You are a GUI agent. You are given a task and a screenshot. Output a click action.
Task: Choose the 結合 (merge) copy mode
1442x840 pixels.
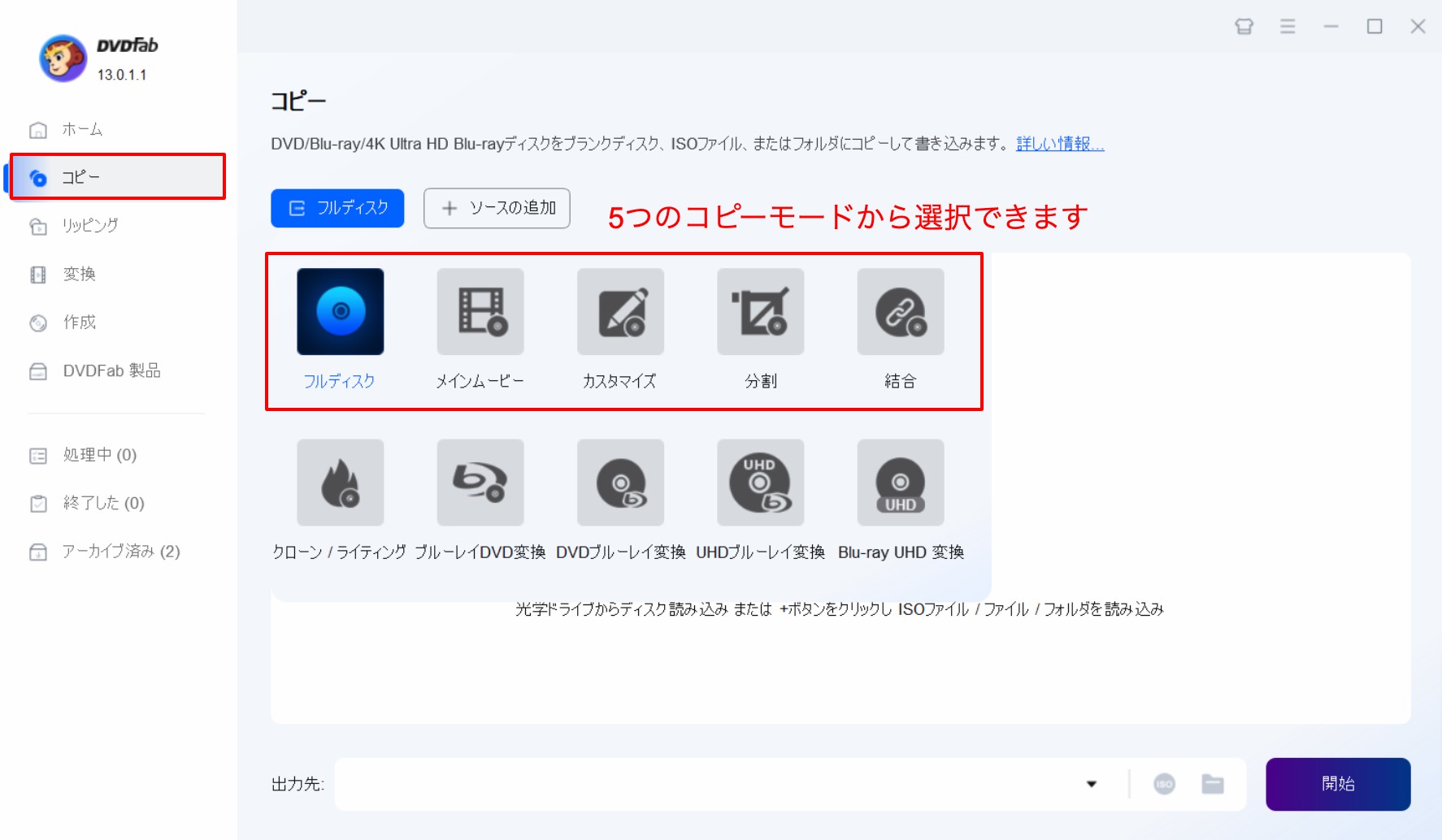pyautogui.click(x=901, y=312)
